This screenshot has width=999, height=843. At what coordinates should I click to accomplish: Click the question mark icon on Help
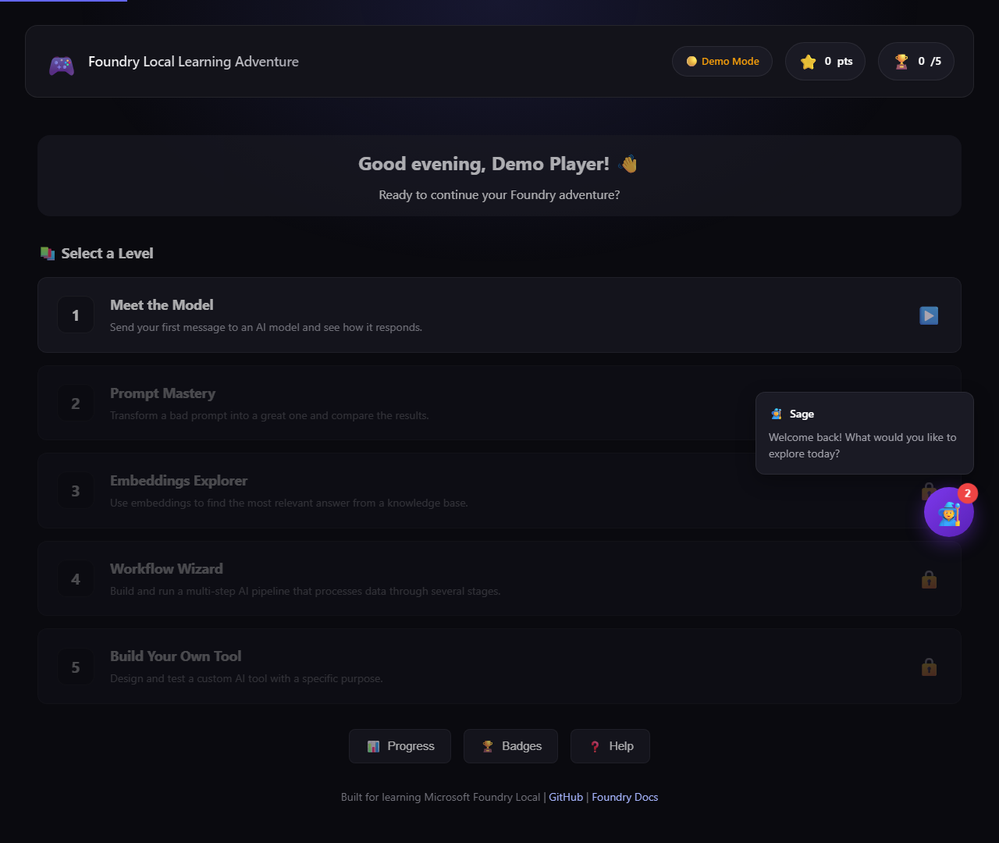(x=594, y=746)
